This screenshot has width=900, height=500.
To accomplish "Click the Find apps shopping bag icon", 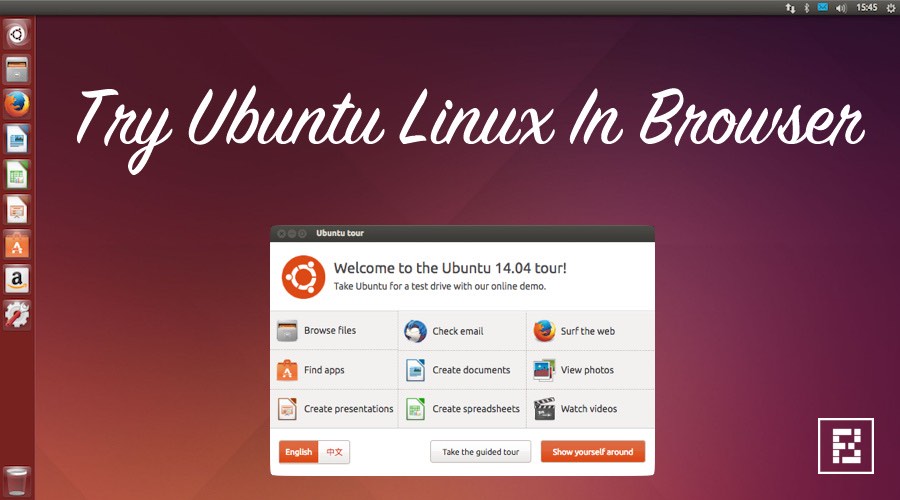I will 287,370.
